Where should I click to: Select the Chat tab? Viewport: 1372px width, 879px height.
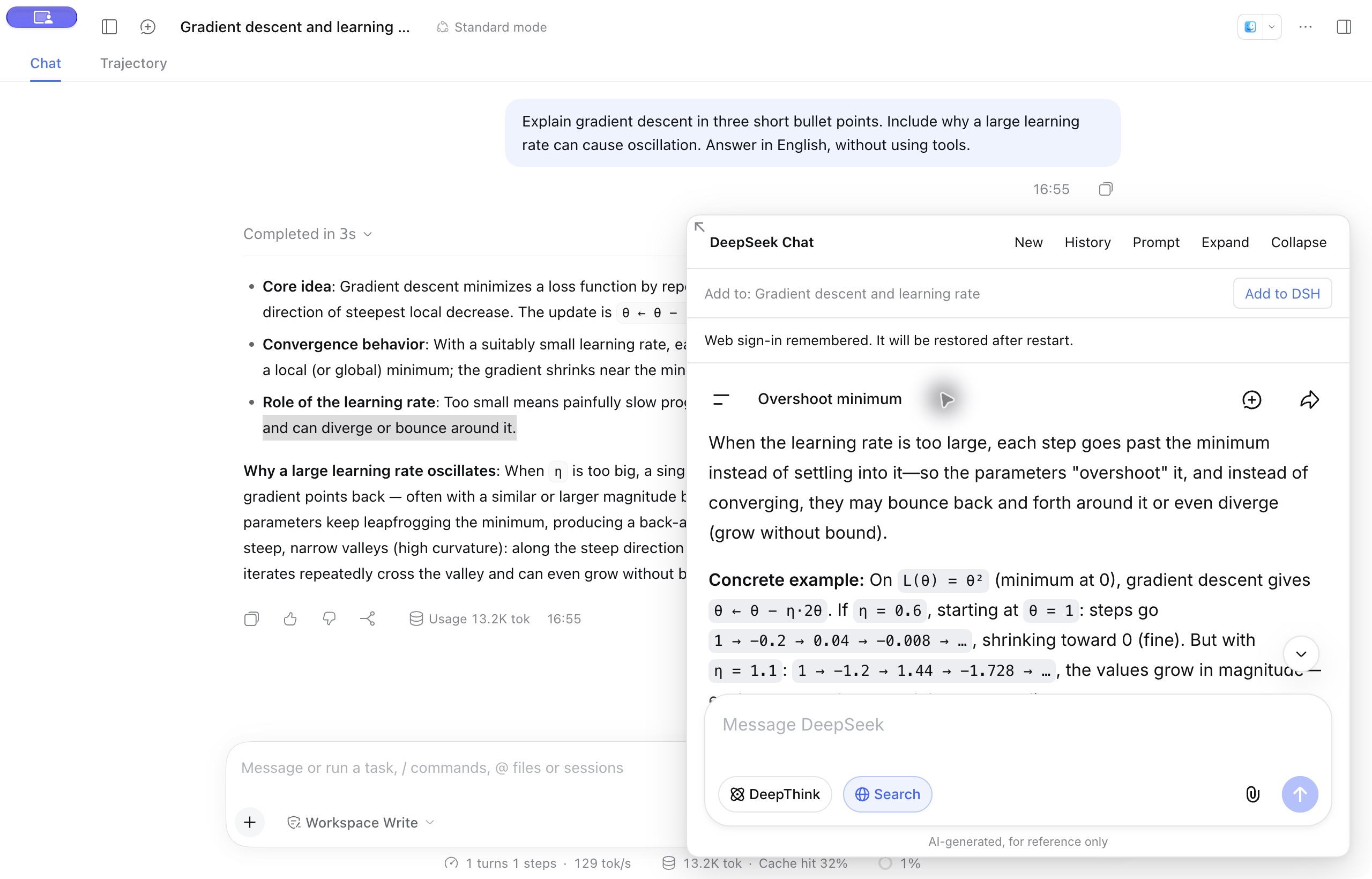pos(45,63)
